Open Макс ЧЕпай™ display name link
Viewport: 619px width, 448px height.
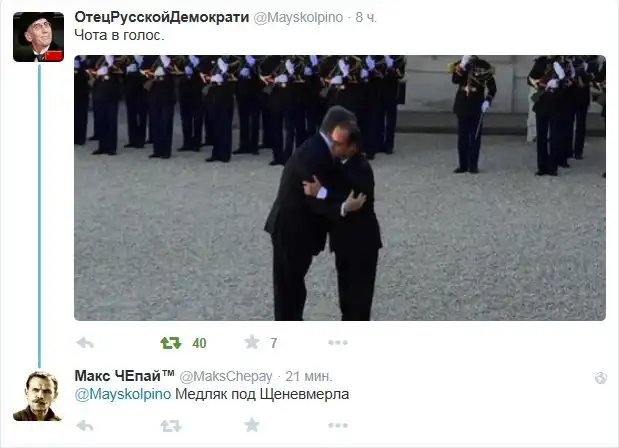[x=124, y=376]
